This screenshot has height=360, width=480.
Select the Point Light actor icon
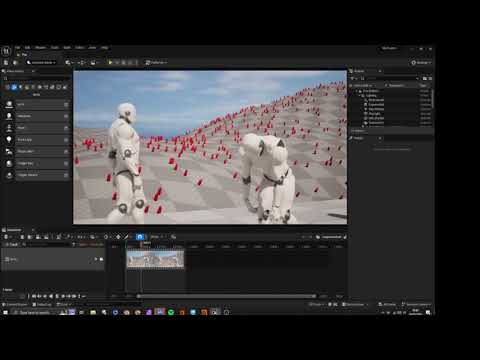coord(9,139)
